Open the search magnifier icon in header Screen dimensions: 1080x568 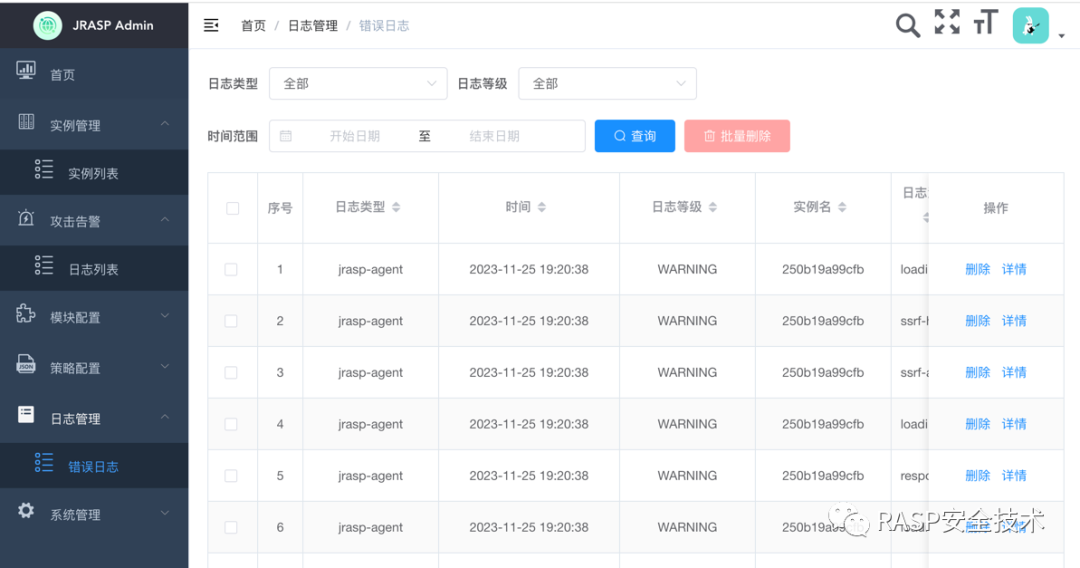[x=907, y=25]
